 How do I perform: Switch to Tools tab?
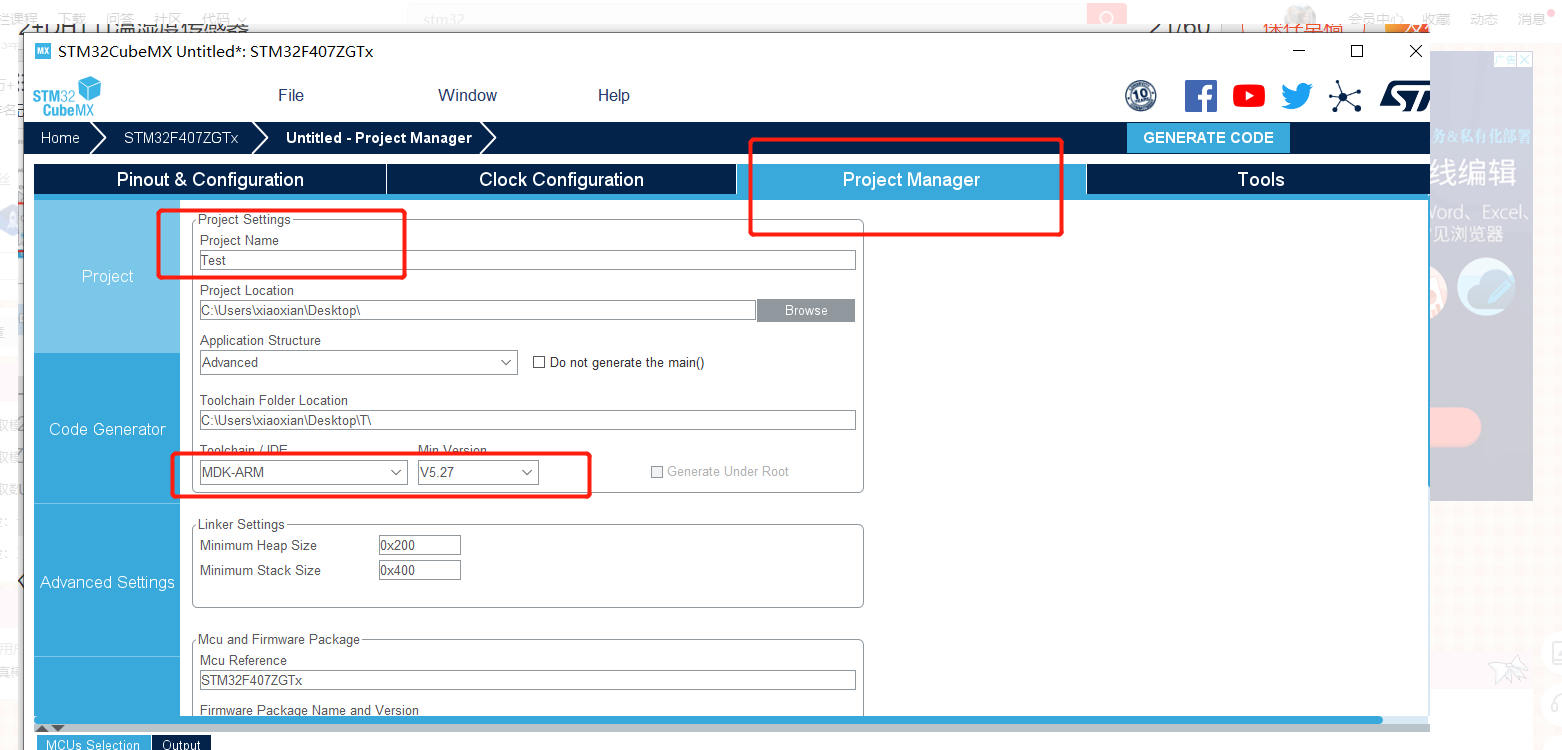click(x=1260, y=180)
